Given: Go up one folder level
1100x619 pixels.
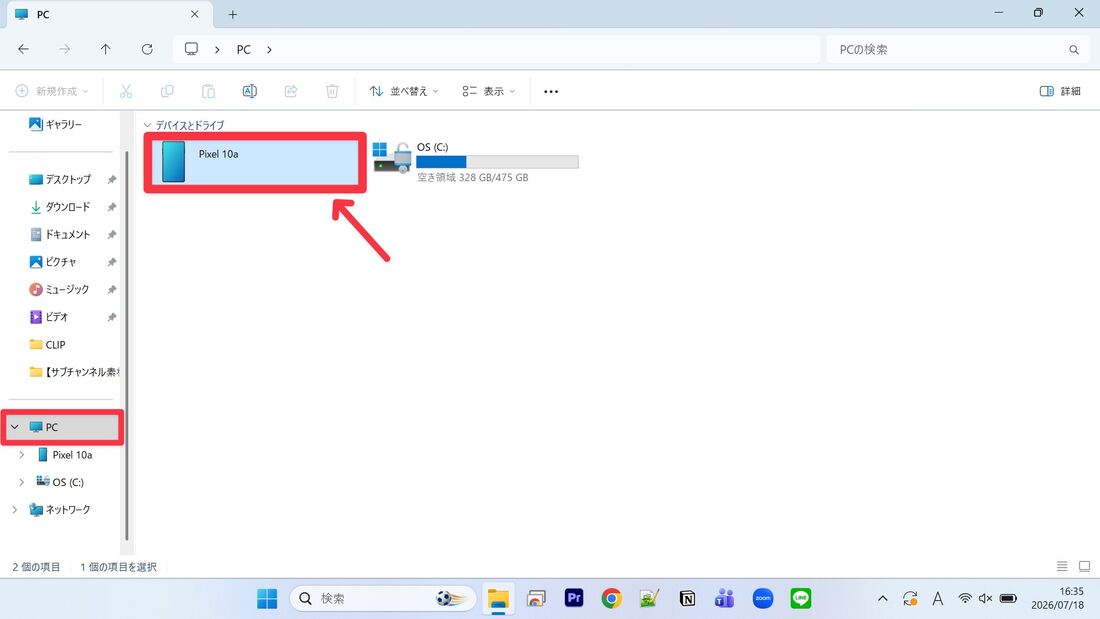Looking at the screenshot, I should [x=105, y=49].
